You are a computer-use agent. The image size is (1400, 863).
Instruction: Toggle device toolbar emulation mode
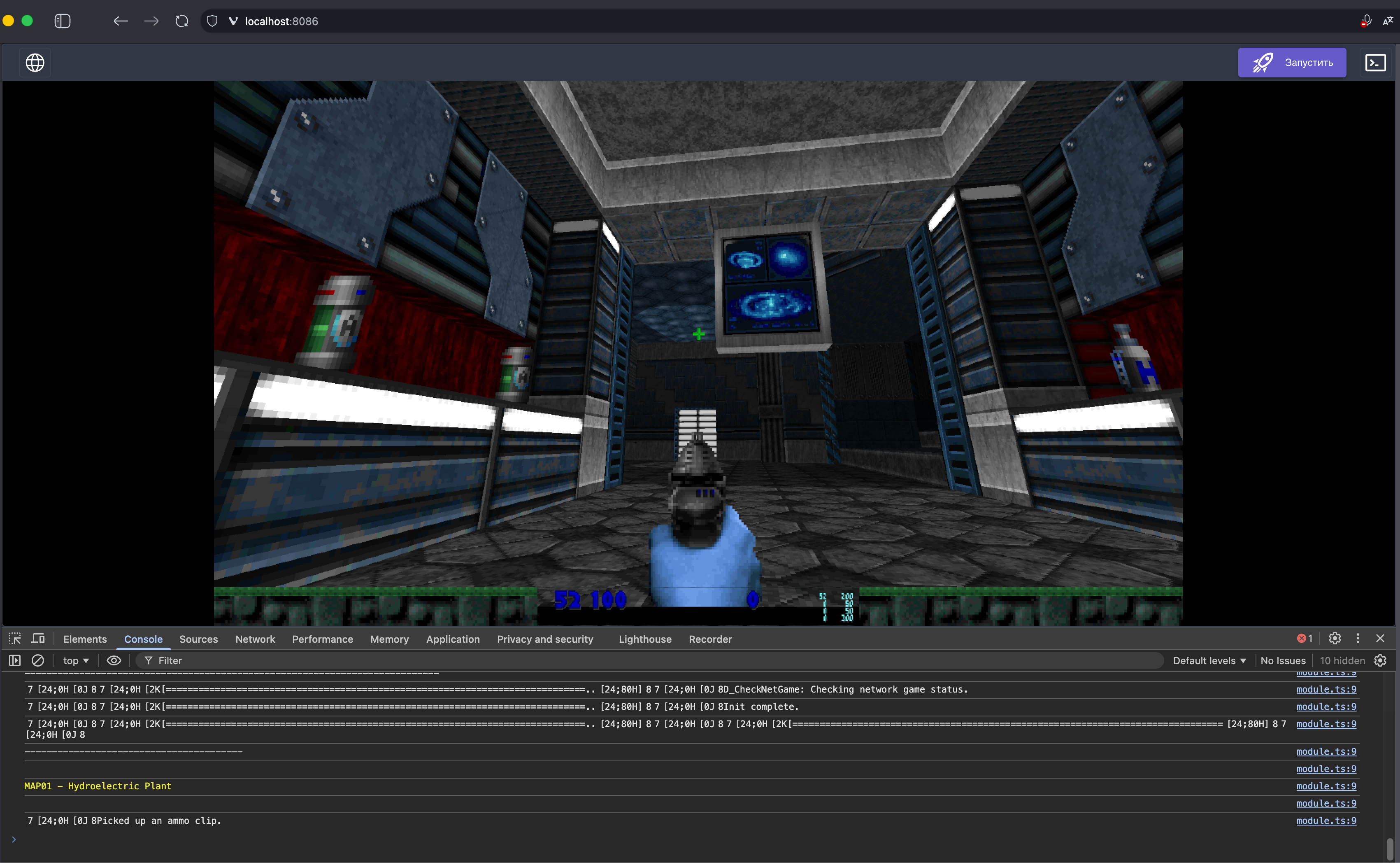pyautogui.click(x=38, y=639)
